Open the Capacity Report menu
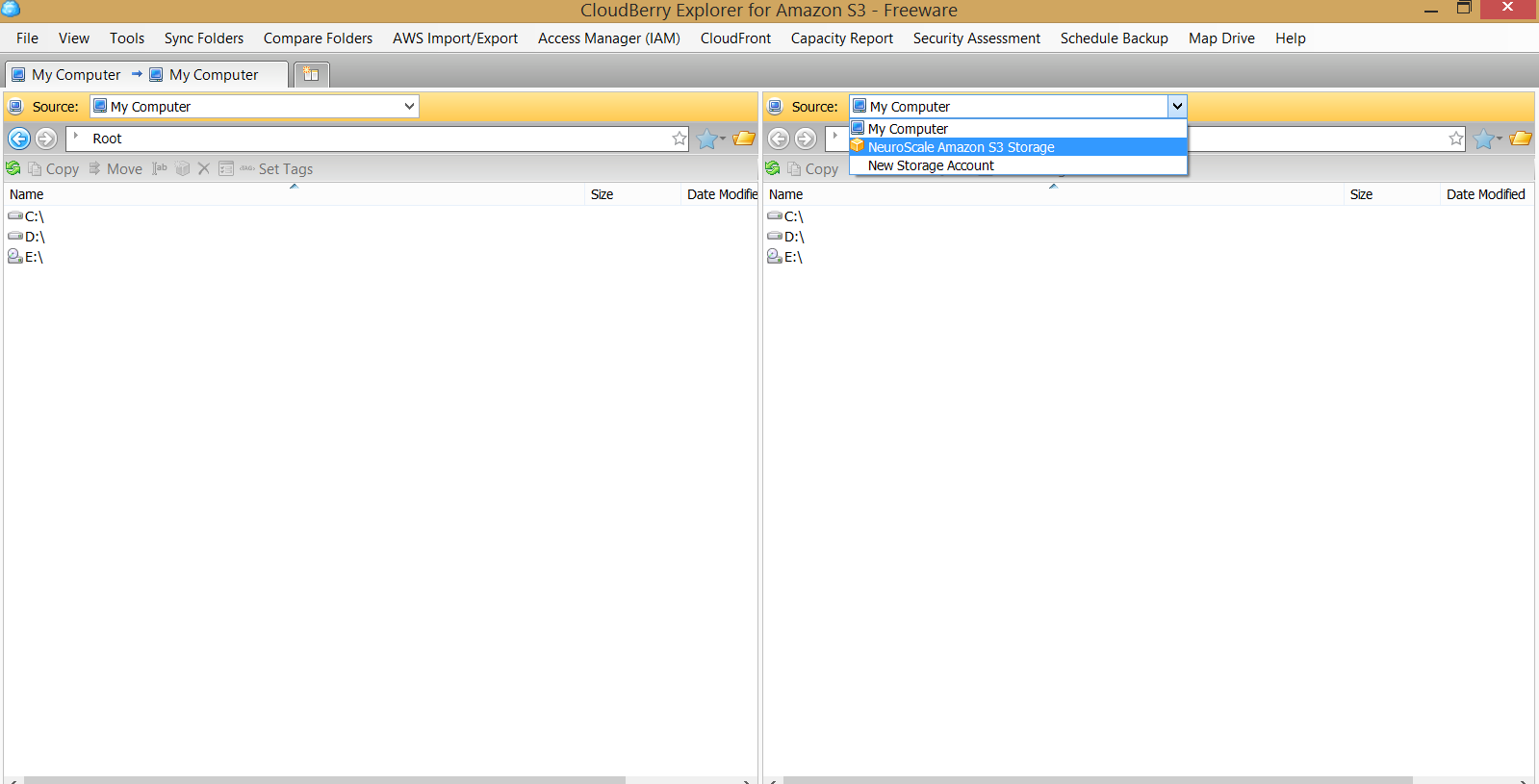The width and height of the screenshot is (1539, 784). click(842, 38)
